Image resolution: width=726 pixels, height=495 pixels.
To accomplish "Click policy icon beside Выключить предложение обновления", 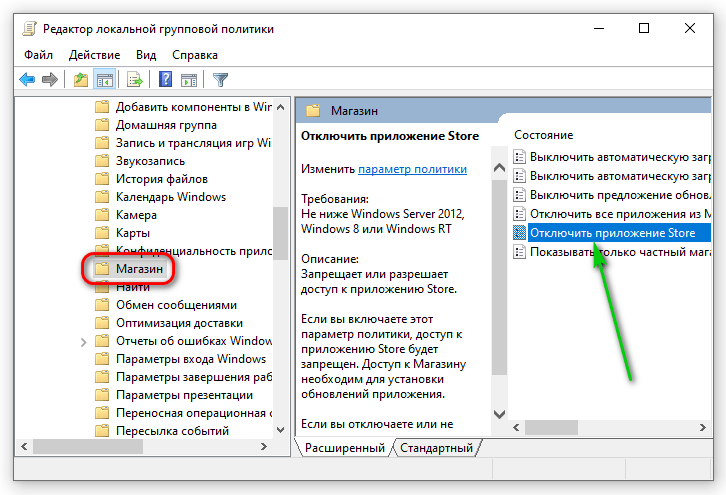I will (x=519, y=195).
